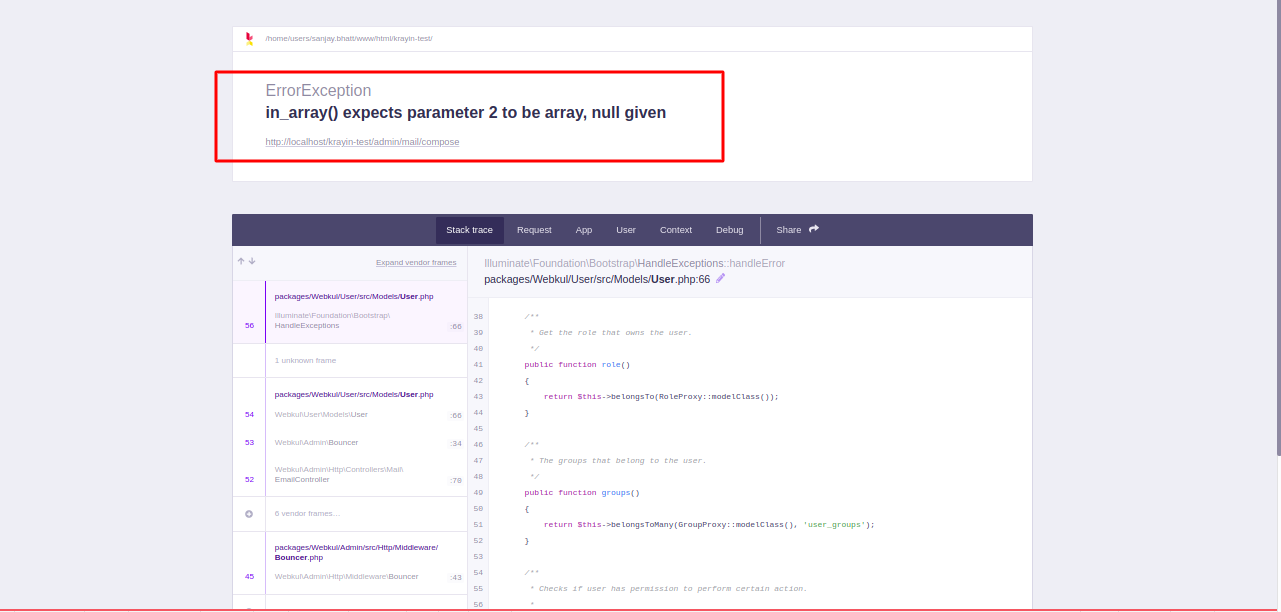Click the up arrow to visit previous frame
The height and width of the screenshot is (612, 1281).
tap(240, 261)
